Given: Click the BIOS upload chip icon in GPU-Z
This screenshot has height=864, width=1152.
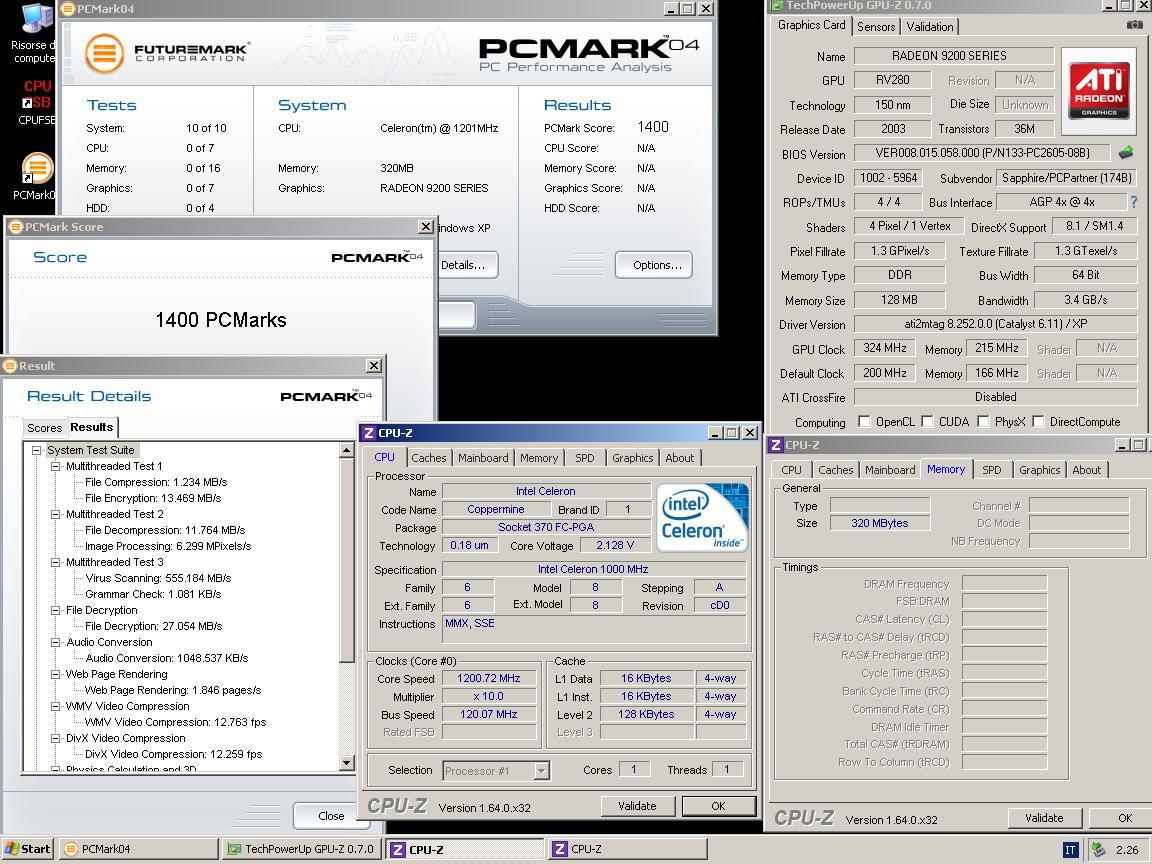Looking at the screenshot, I should coord(1126,153).
